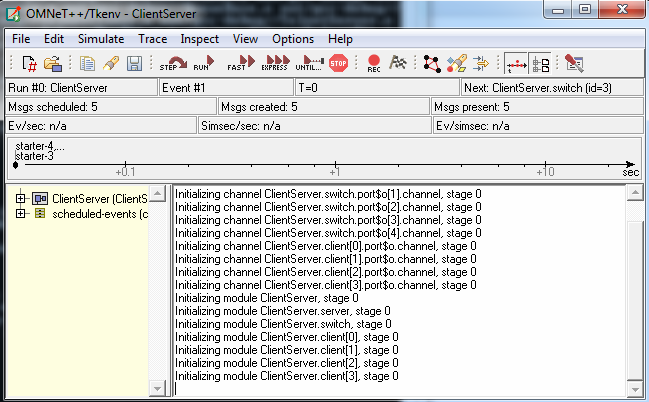Select the ClientServer network tree item
The image size is (649, 402).
tap(100, 199)
